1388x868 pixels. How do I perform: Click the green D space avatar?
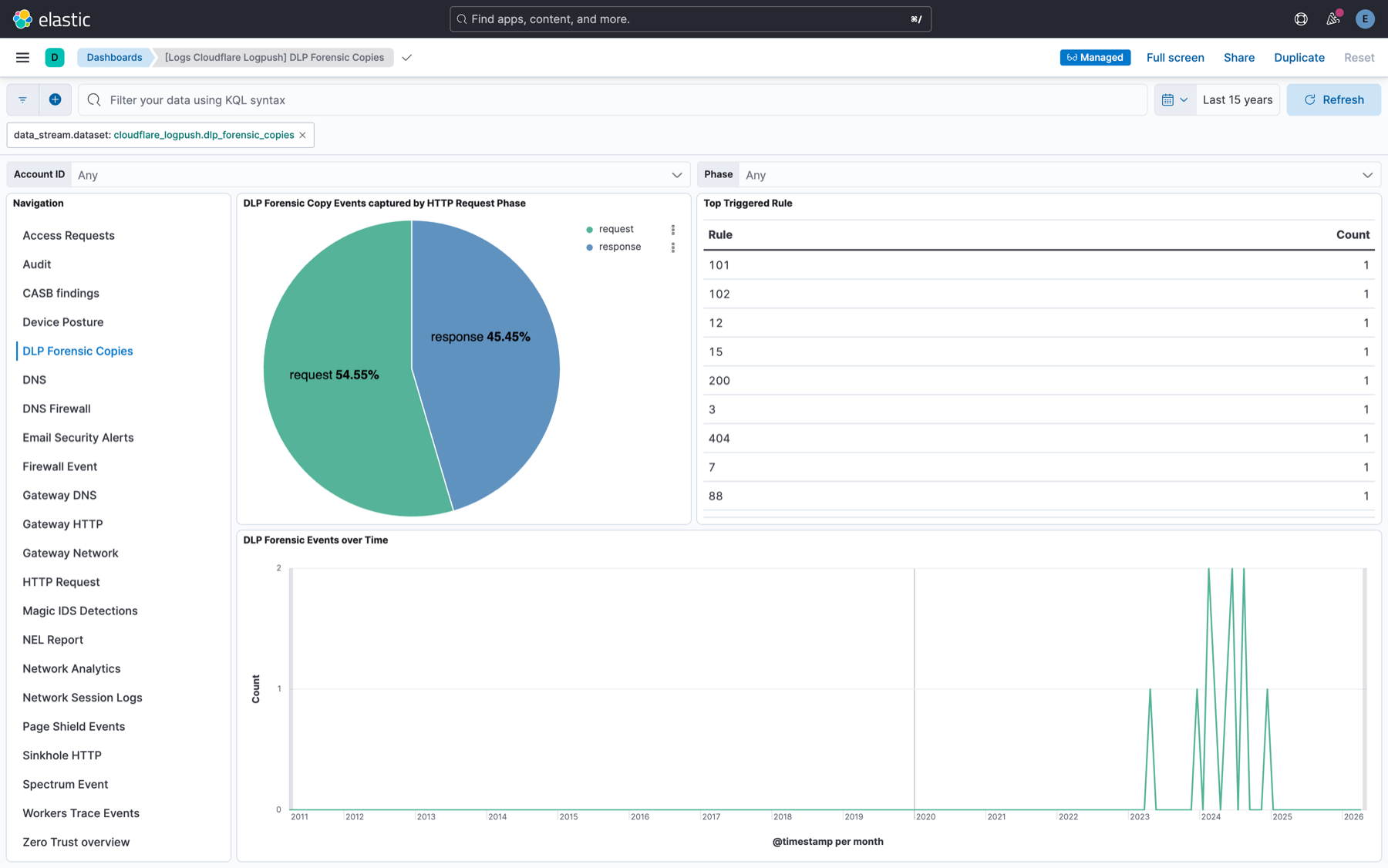(55, 57)
